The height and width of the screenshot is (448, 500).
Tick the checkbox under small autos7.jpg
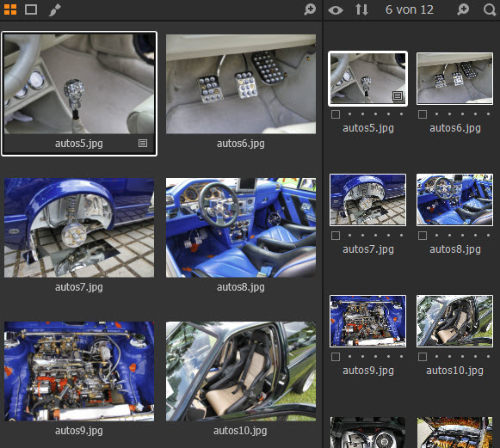pos(335,236)
